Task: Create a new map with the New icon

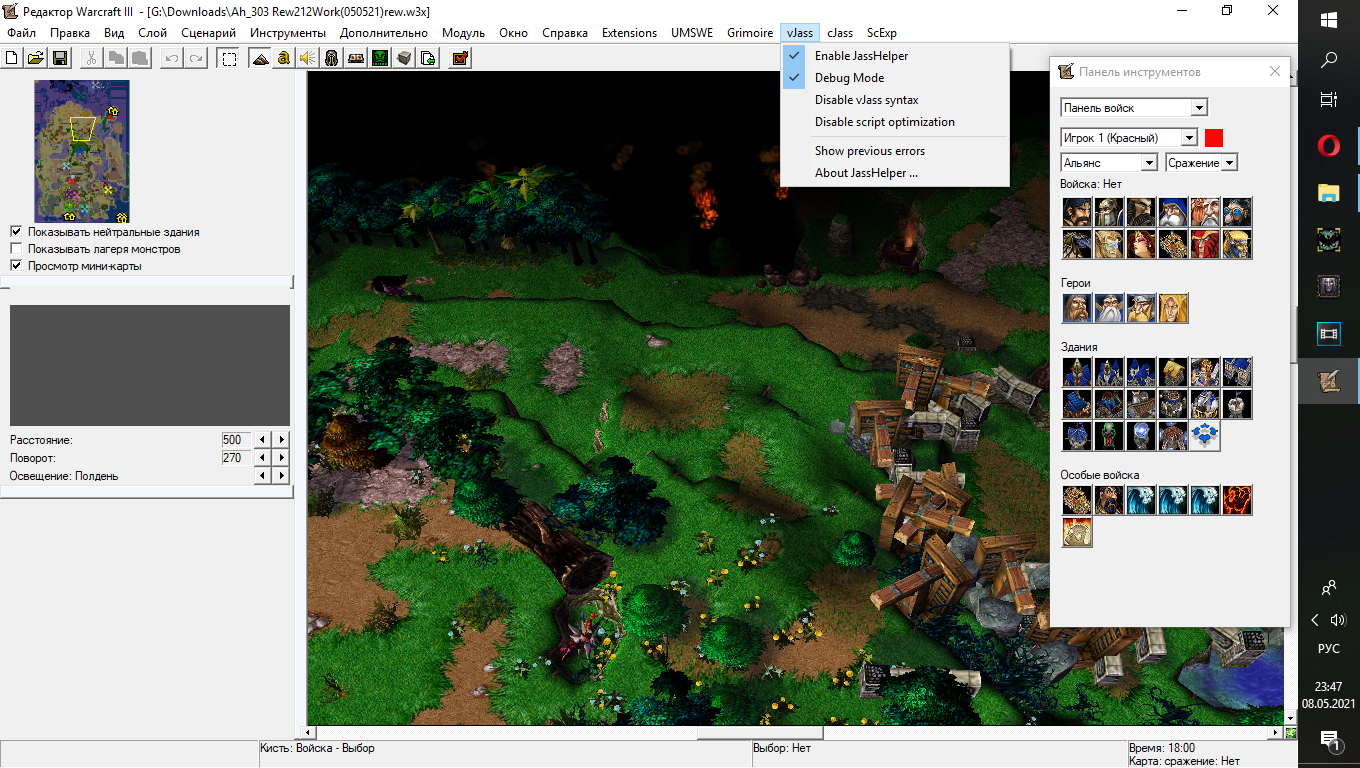Action: tap(12, 58)
